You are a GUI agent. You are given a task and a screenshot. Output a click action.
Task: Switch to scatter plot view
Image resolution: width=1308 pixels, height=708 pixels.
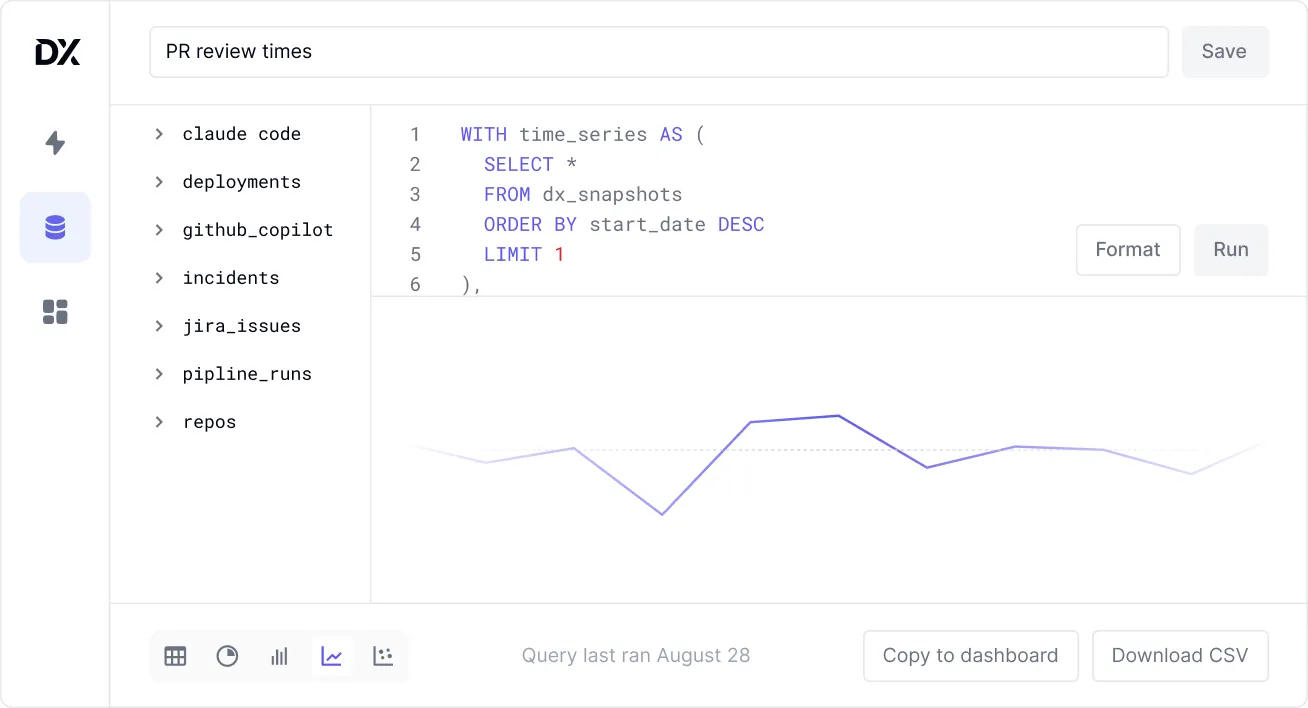383,656
